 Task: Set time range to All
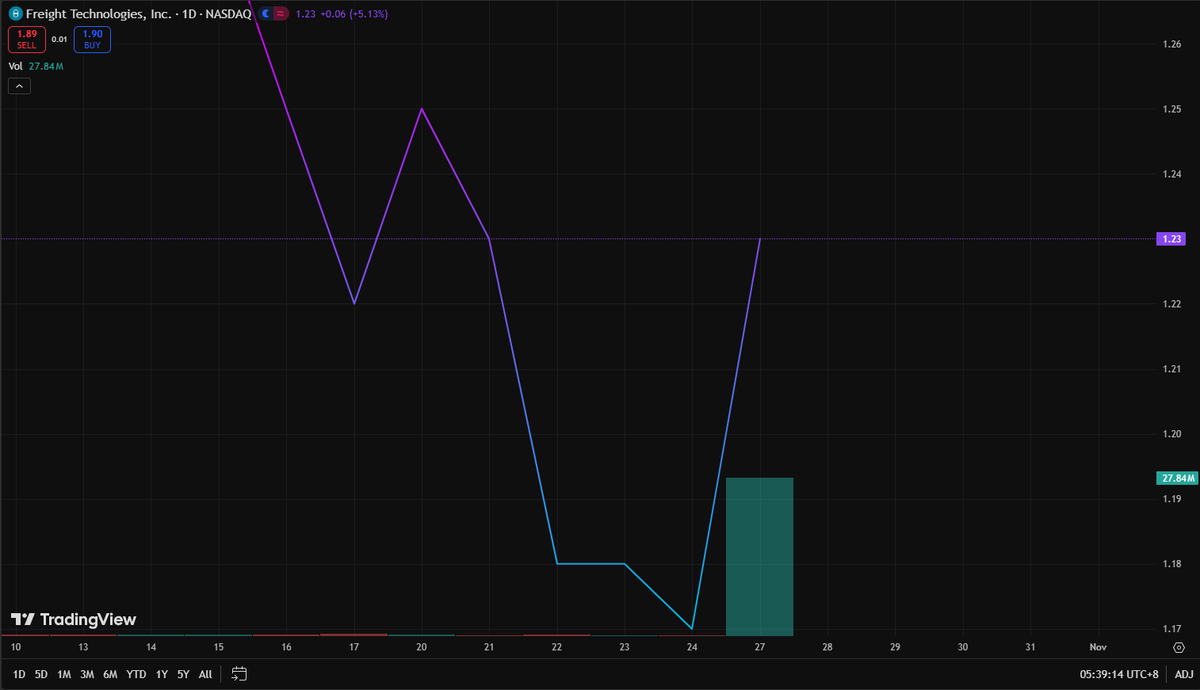pyautogui.click(x=205, y=674)
